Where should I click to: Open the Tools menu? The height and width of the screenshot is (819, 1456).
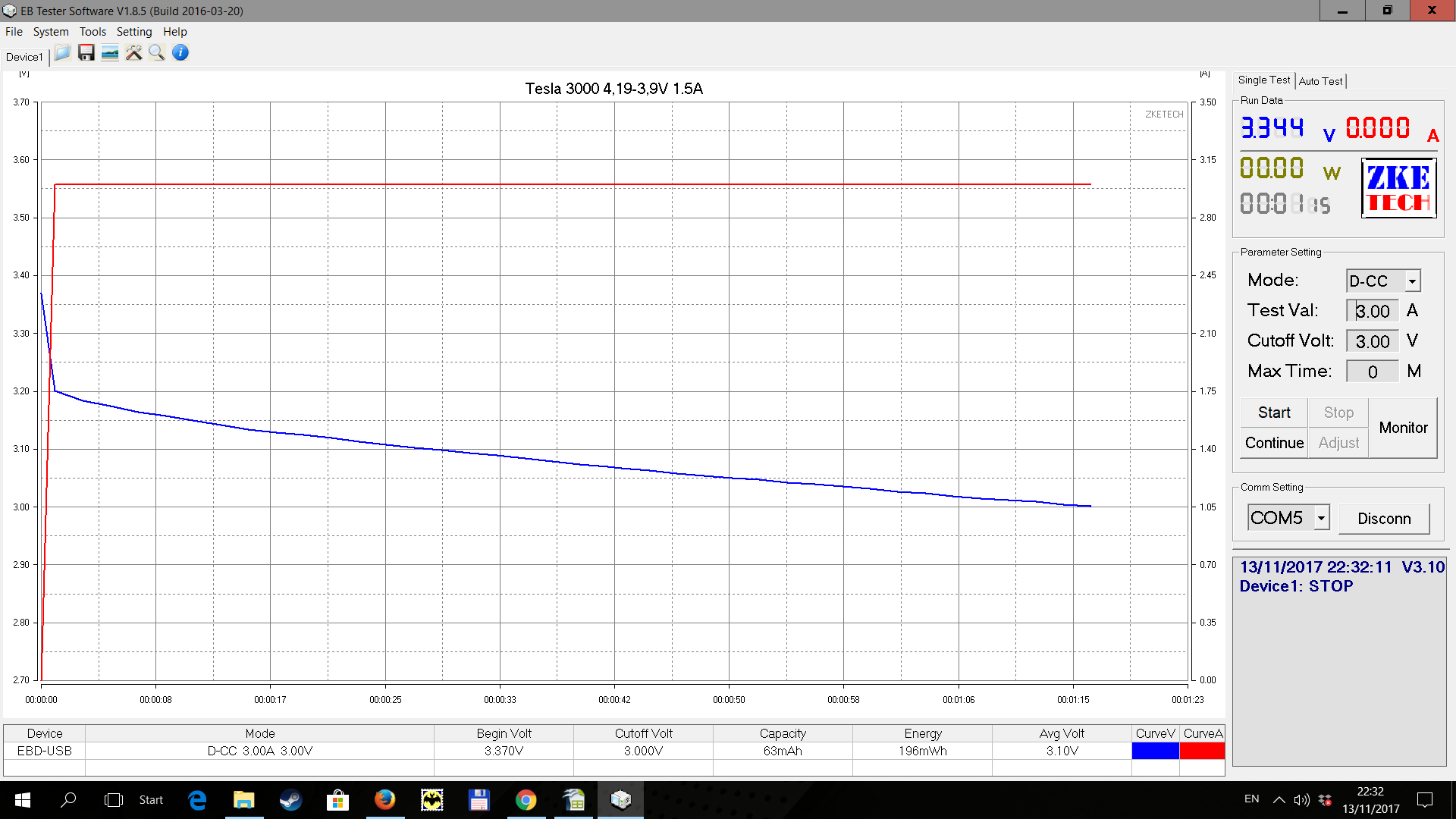pos(93,32)
